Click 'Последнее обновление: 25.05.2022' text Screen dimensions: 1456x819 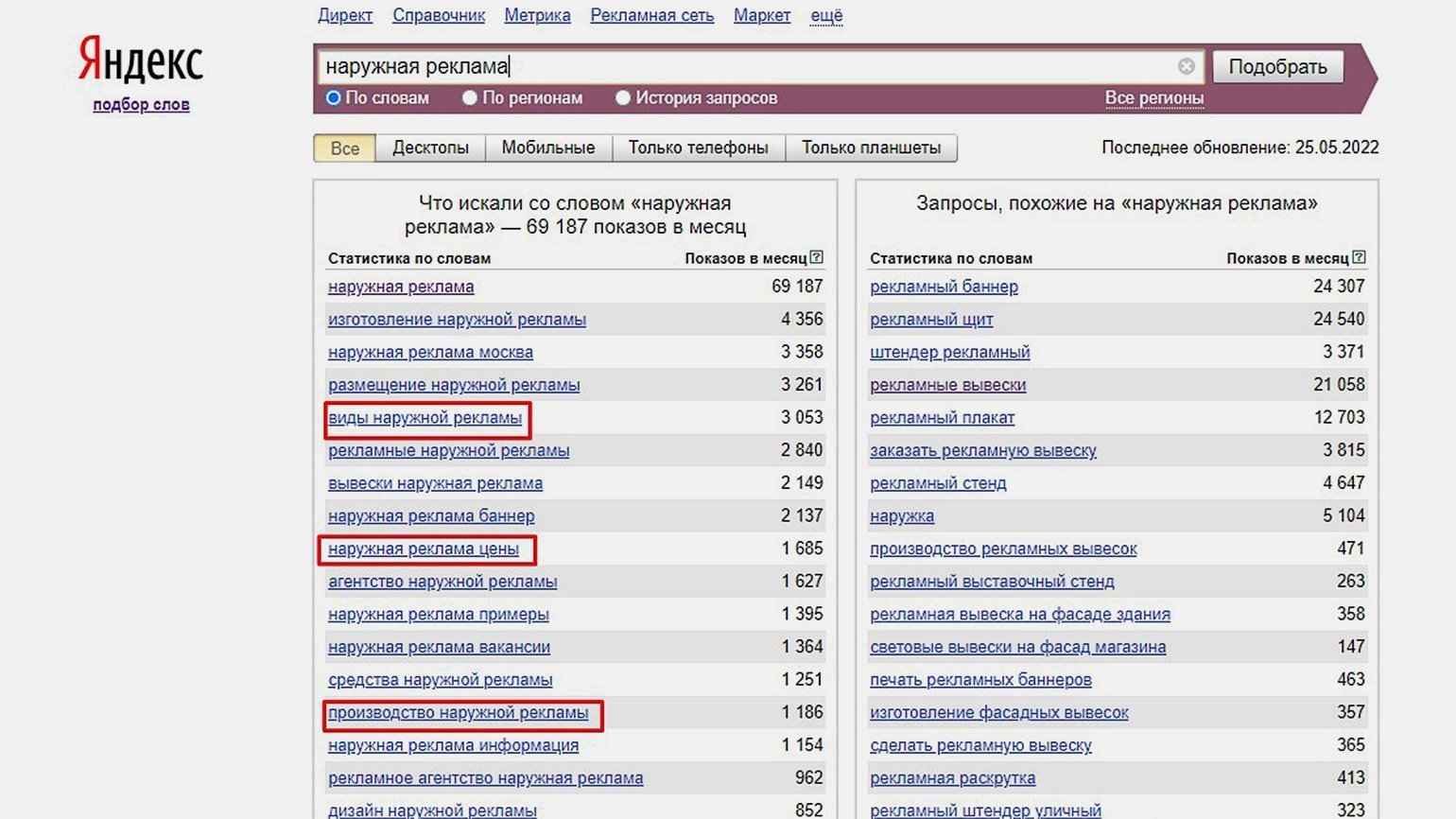(1239, 148)
